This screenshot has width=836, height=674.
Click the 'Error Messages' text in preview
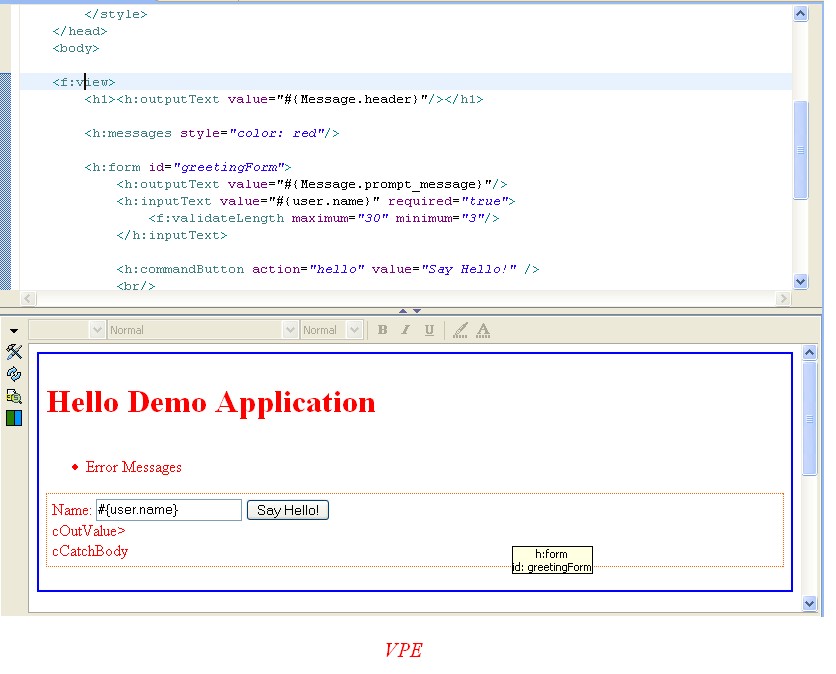tap(133, 467)
